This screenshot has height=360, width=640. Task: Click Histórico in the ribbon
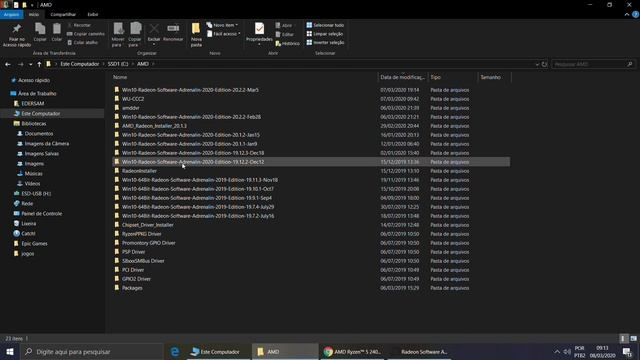[288, 43]
